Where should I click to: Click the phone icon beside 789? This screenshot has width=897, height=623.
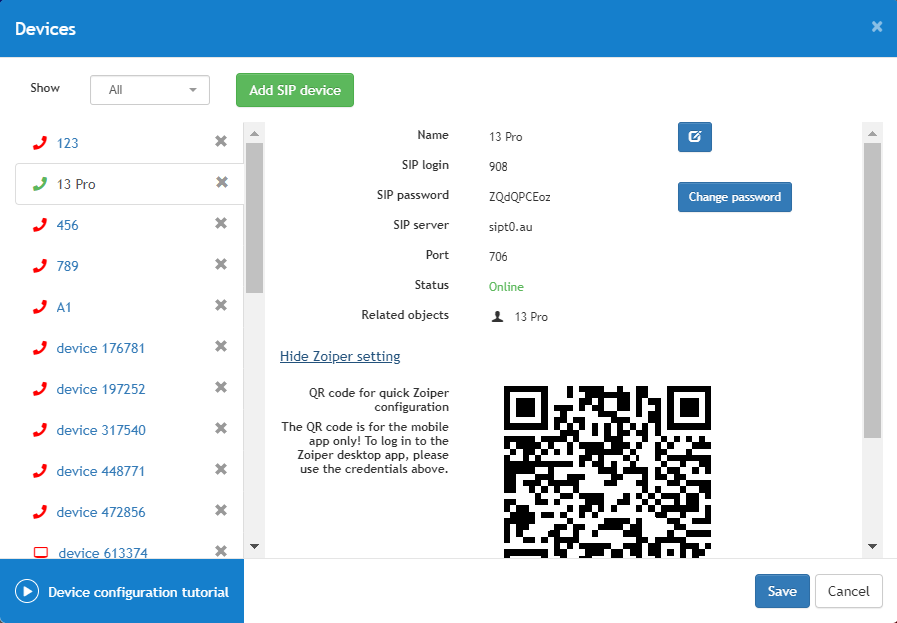point(39,266)
